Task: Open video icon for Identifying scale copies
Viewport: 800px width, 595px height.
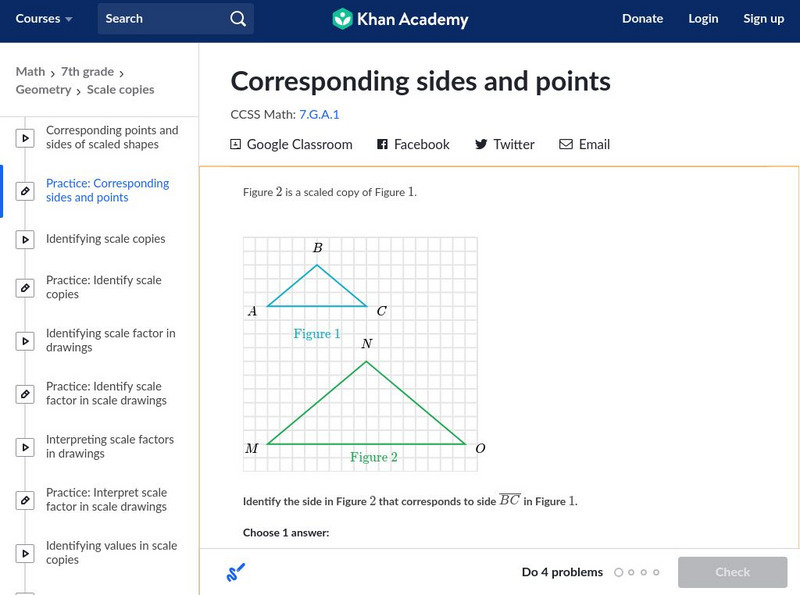Action: 26,239
